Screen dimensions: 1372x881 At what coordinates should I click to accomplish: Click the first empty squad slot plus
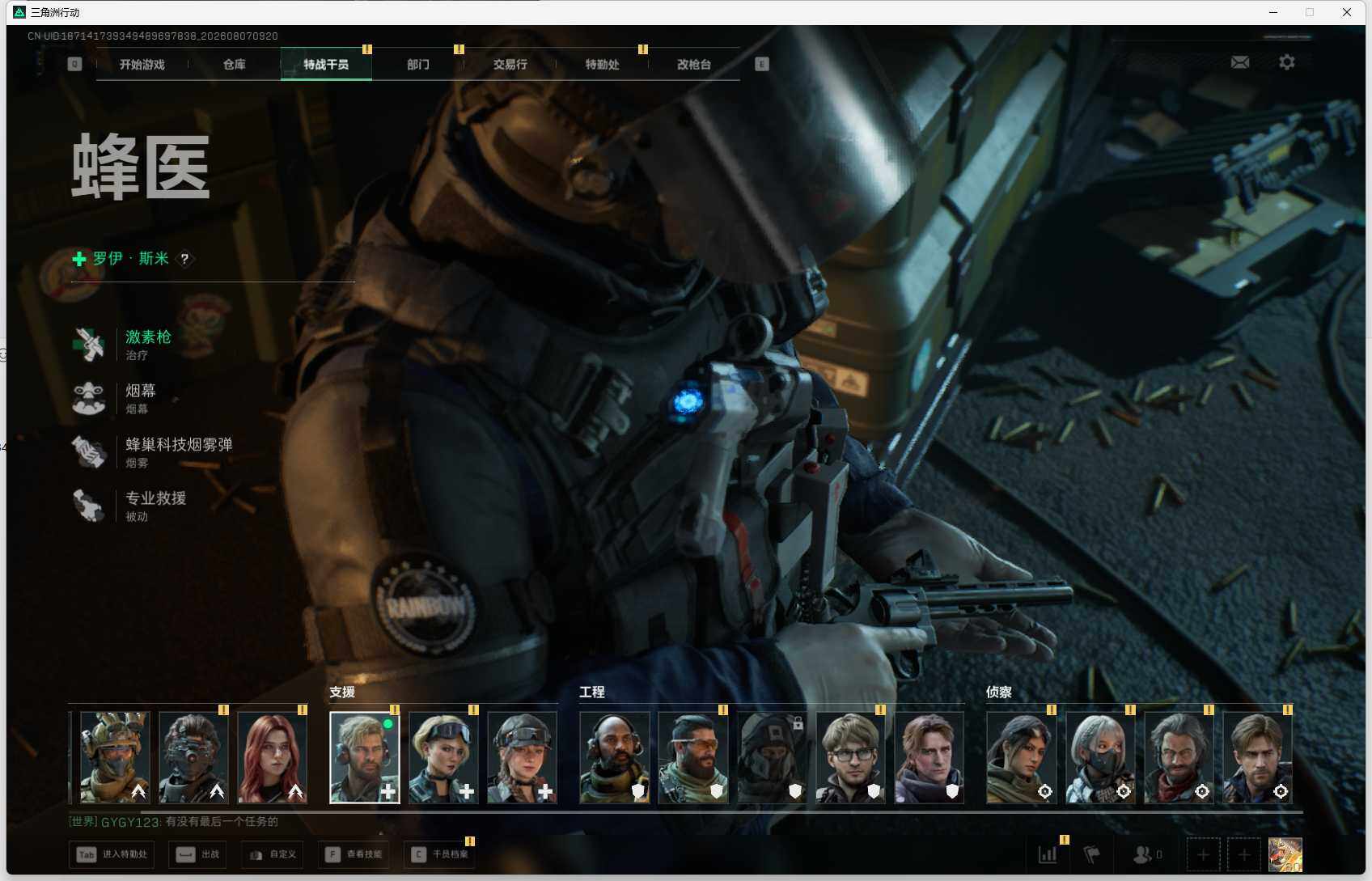pyautogui.click(x=1203, y=854)
